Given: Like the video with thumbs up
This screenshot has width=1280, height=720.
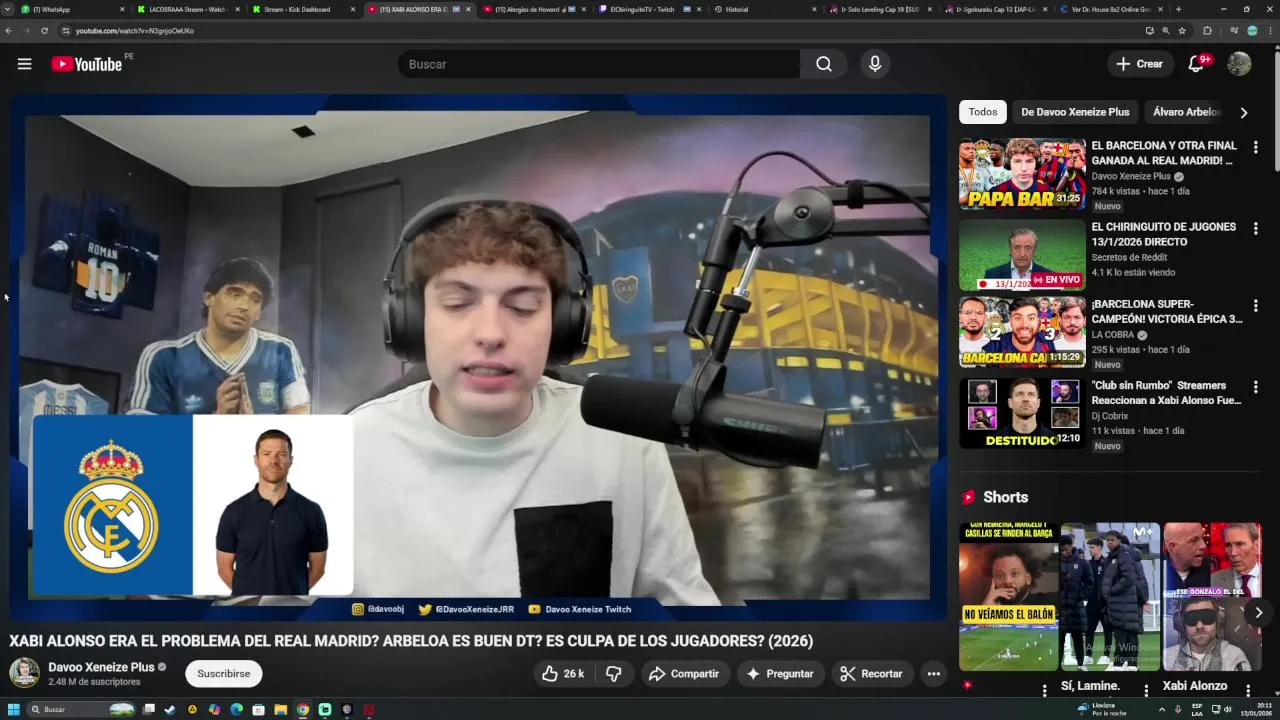Looking at the screenshot, I should (562, 674).
